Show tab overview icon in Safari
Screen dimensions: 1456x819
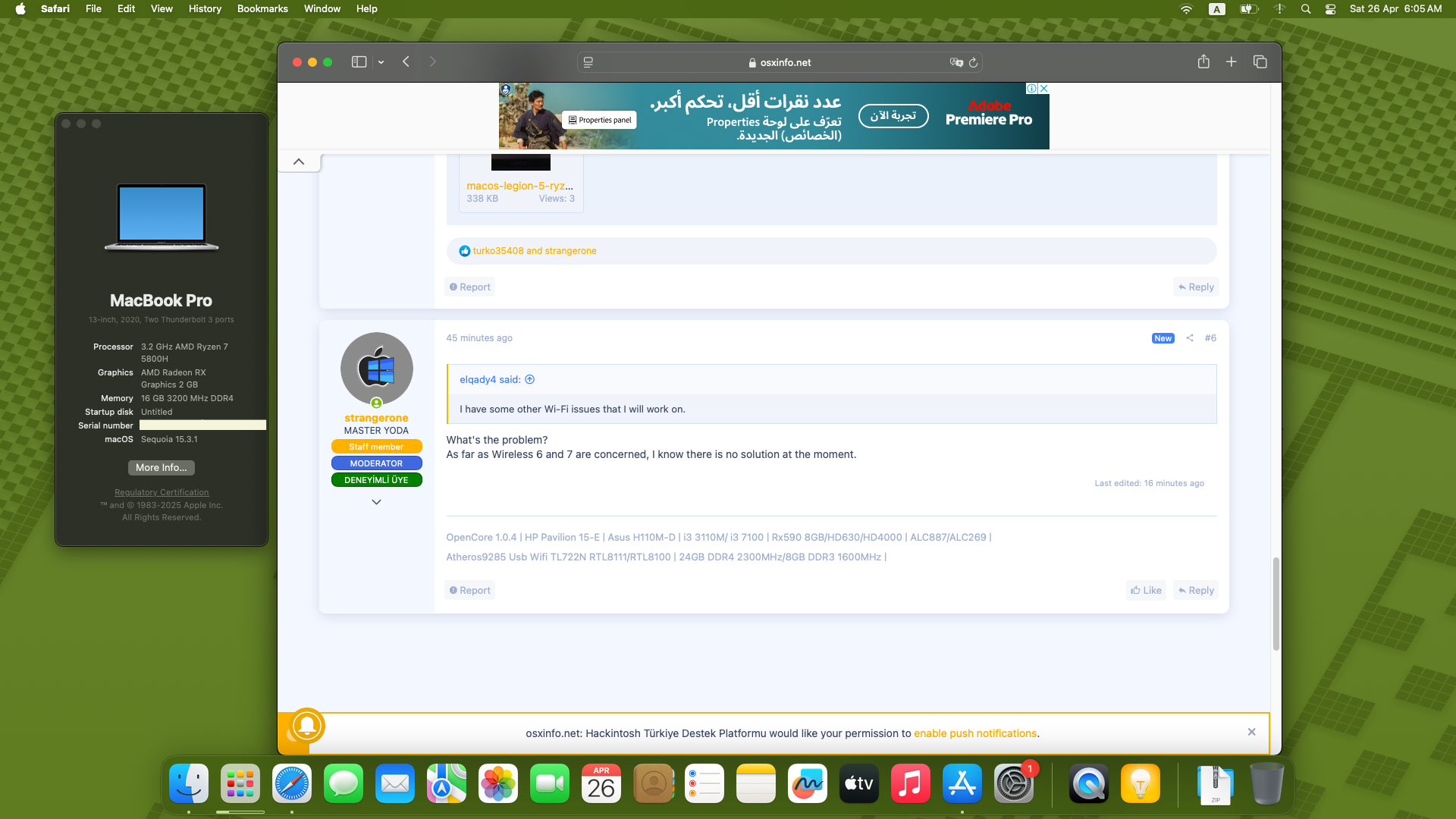click(1260, 62)
